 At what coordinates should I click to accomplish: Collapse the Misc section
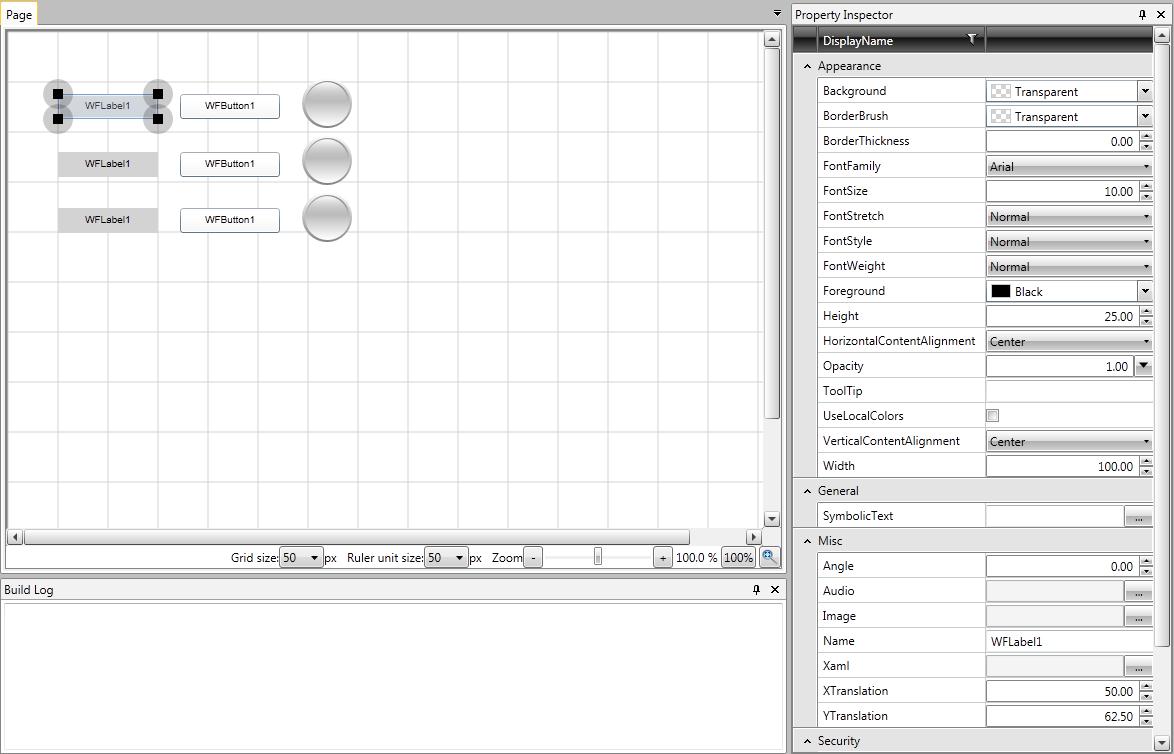pos(807,541)
